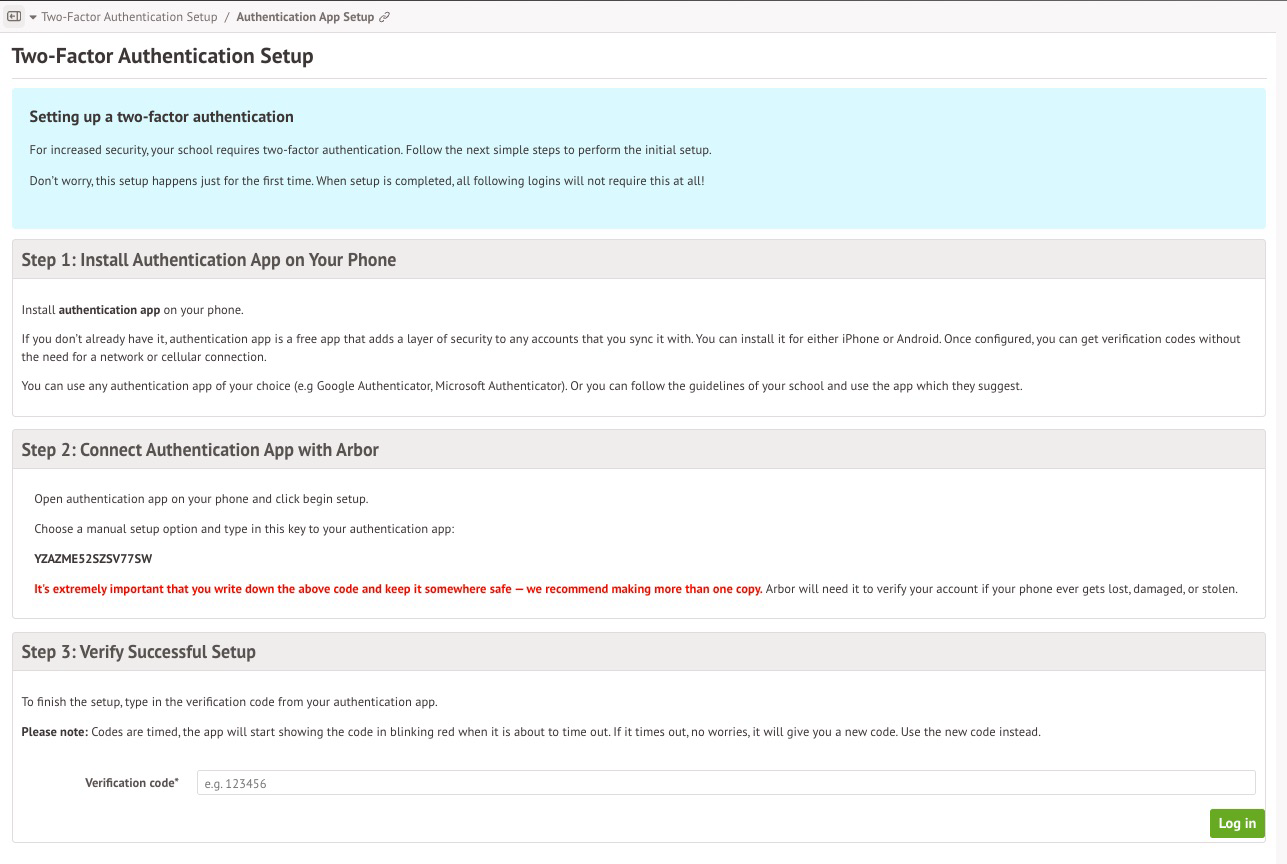Click the setup key YZAZME52SZSV77SW

[93, 559]
